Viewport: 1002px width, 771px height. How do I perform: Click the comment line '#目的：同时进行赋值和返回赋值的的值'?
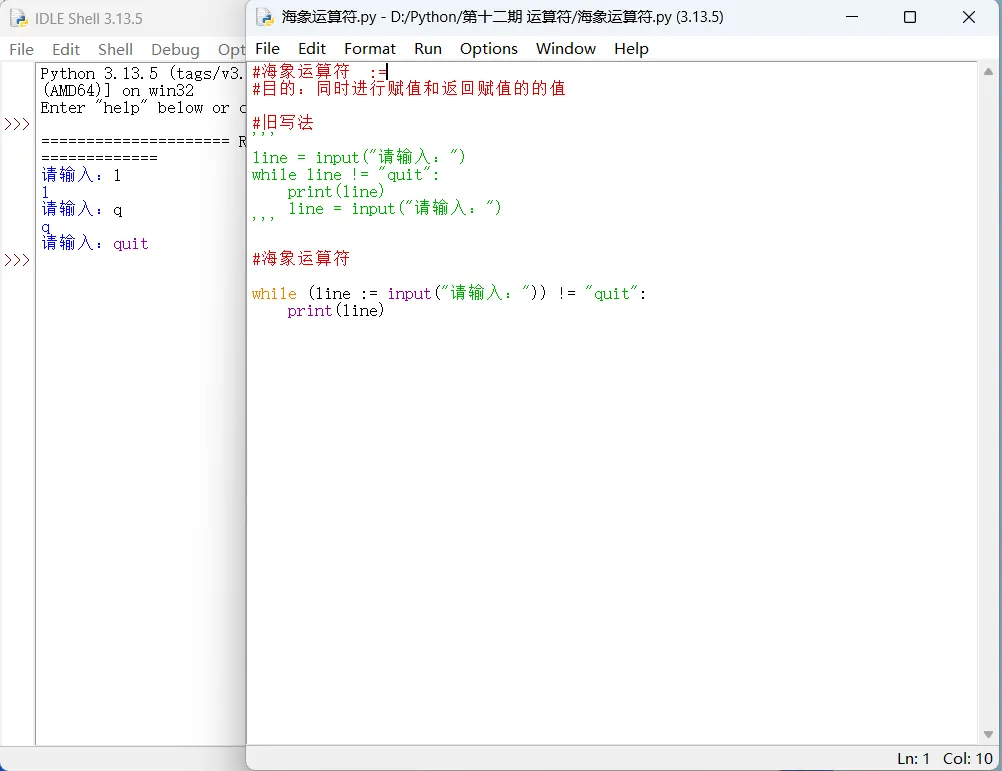[409, 88]
